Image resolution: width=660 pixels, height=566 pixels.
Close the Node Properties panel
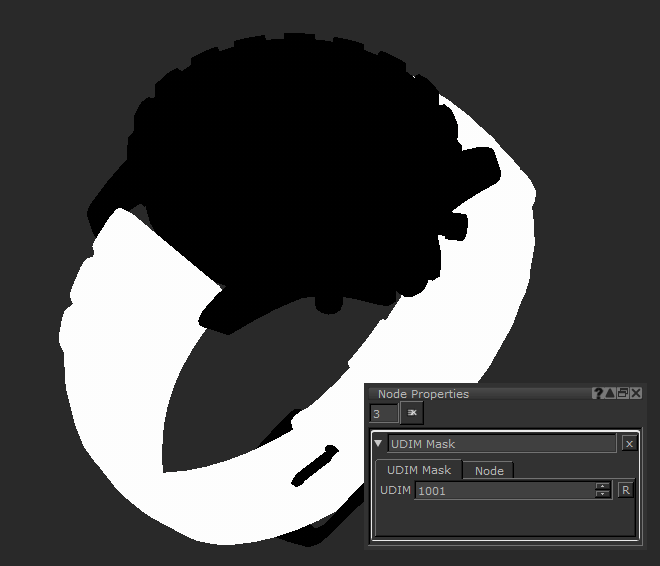pyautogui.click(x=635, y=394)
